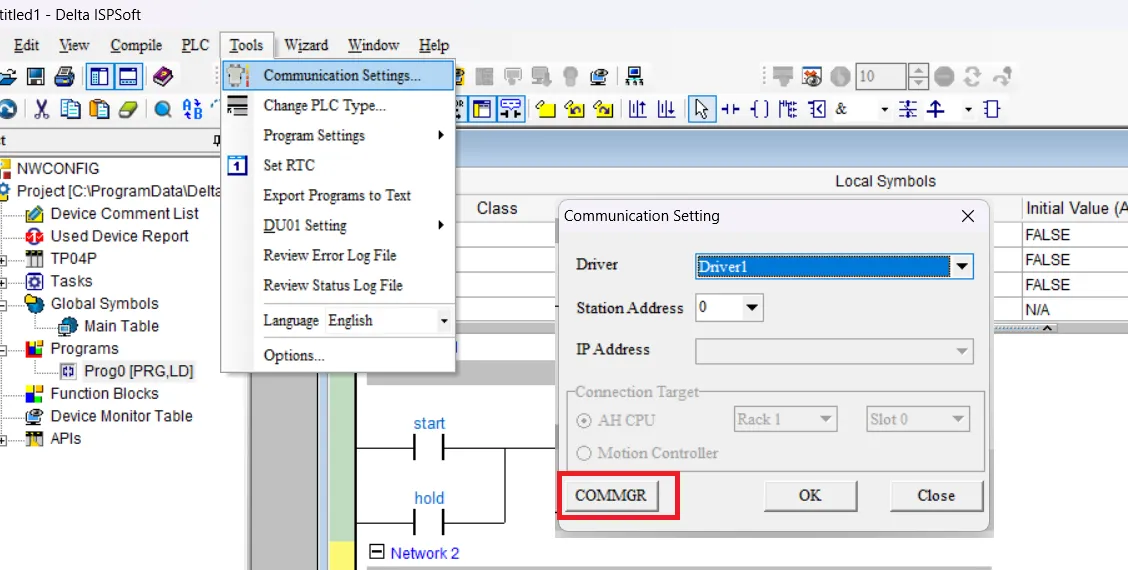Click the Save floppy disk icon
Viewport: 1128px width, 570px height.
35,76
